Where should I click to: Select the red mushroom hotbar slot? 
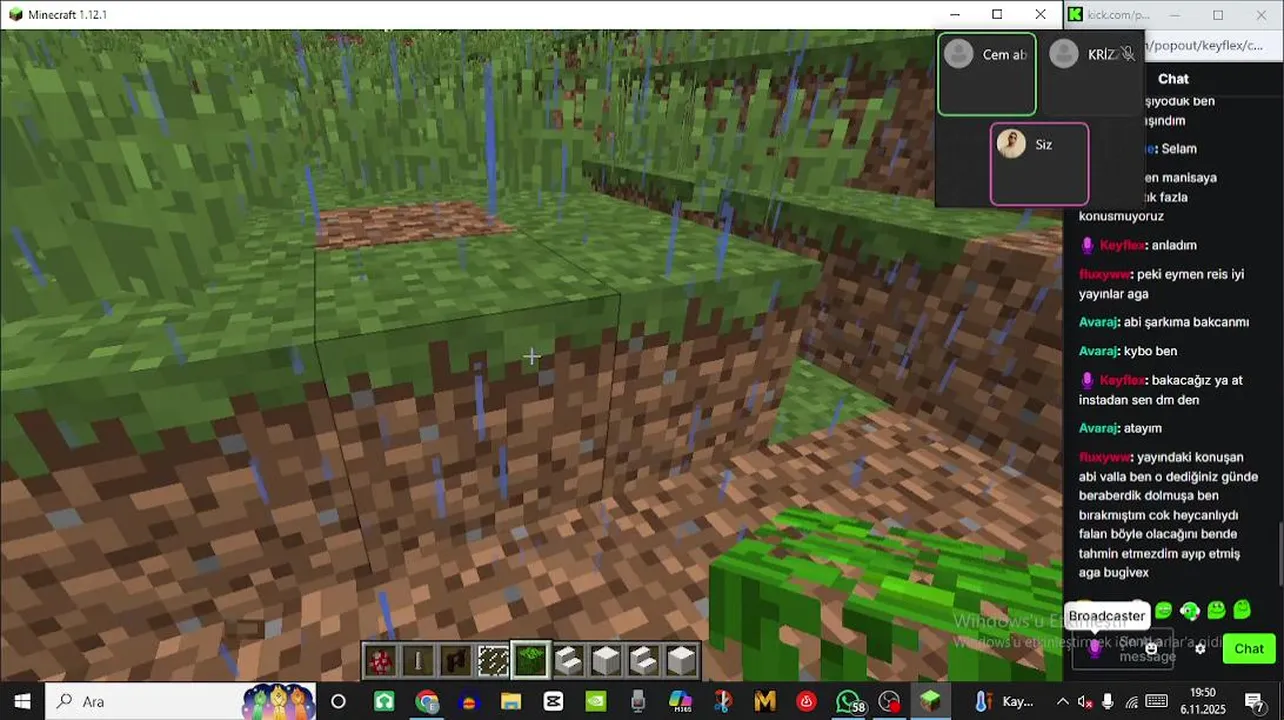(380, 661)
